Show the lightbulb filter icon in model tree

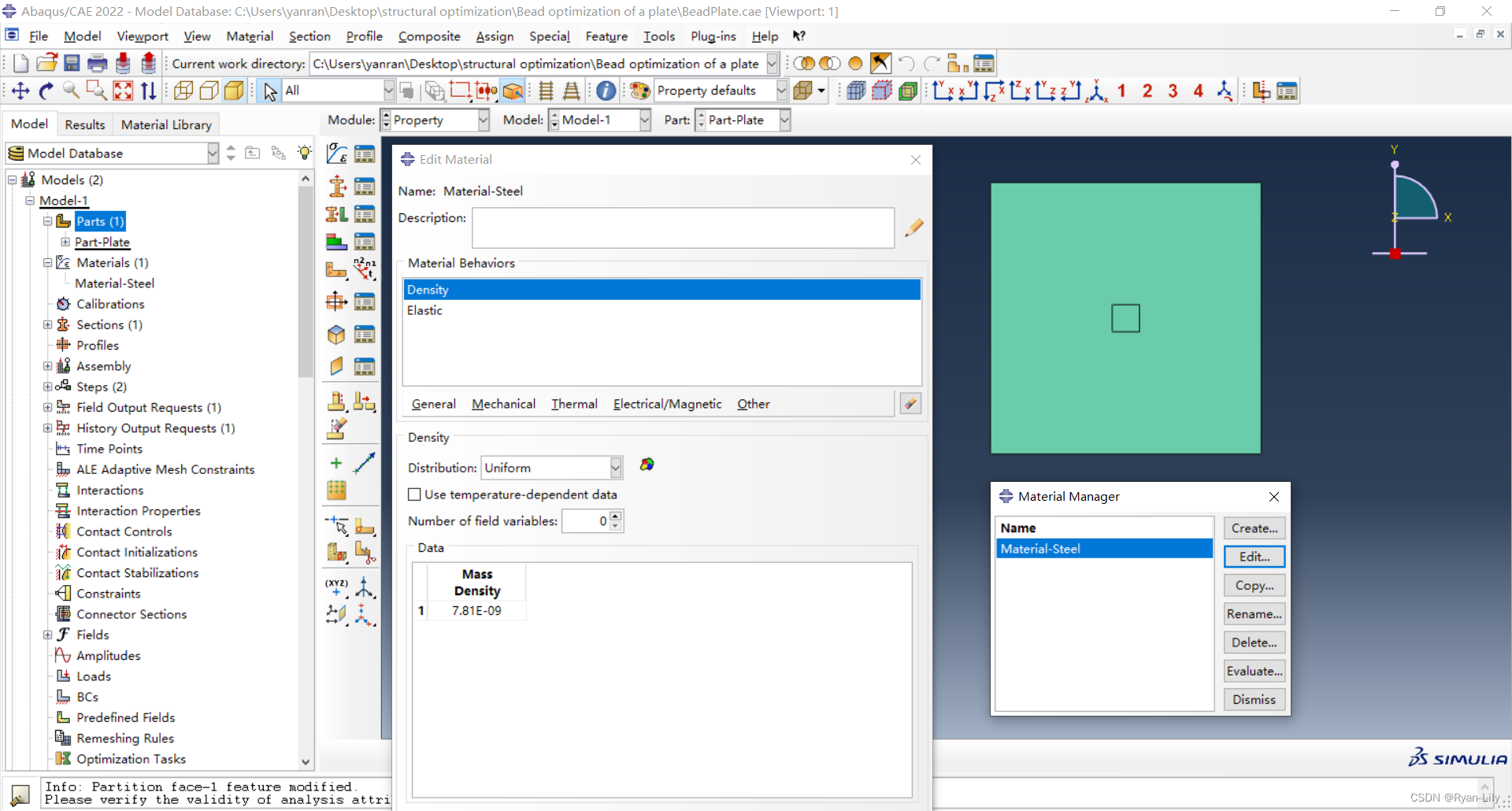[305, 153]
